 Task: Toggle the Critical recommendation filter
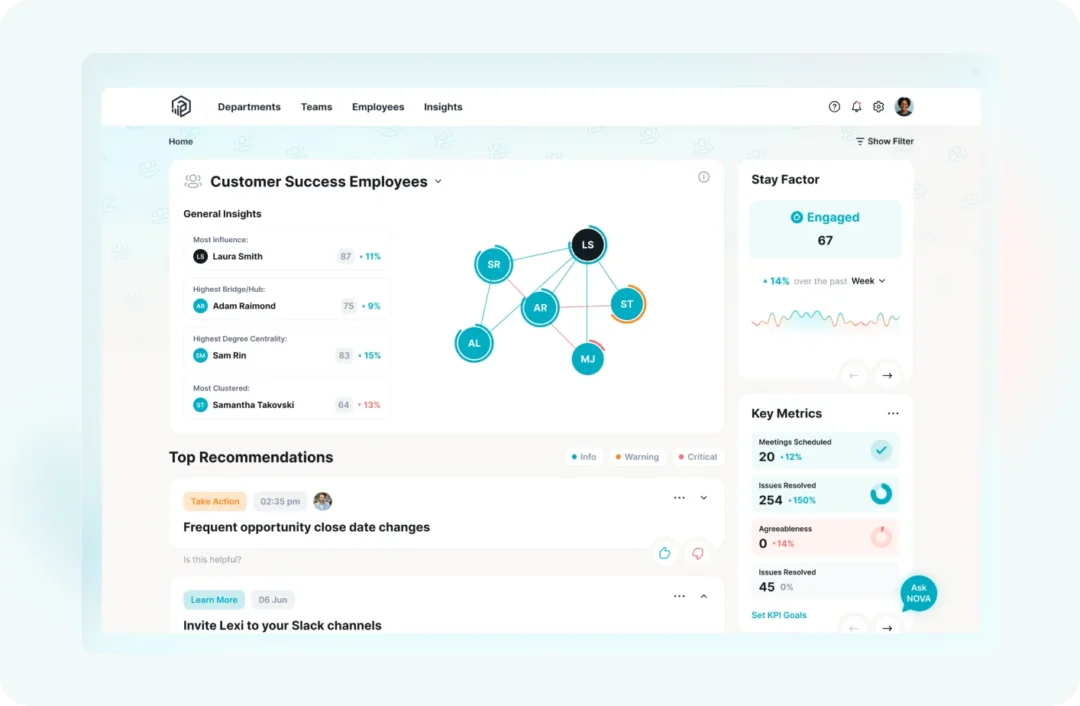pyautogui.click(x=697, y=457)
